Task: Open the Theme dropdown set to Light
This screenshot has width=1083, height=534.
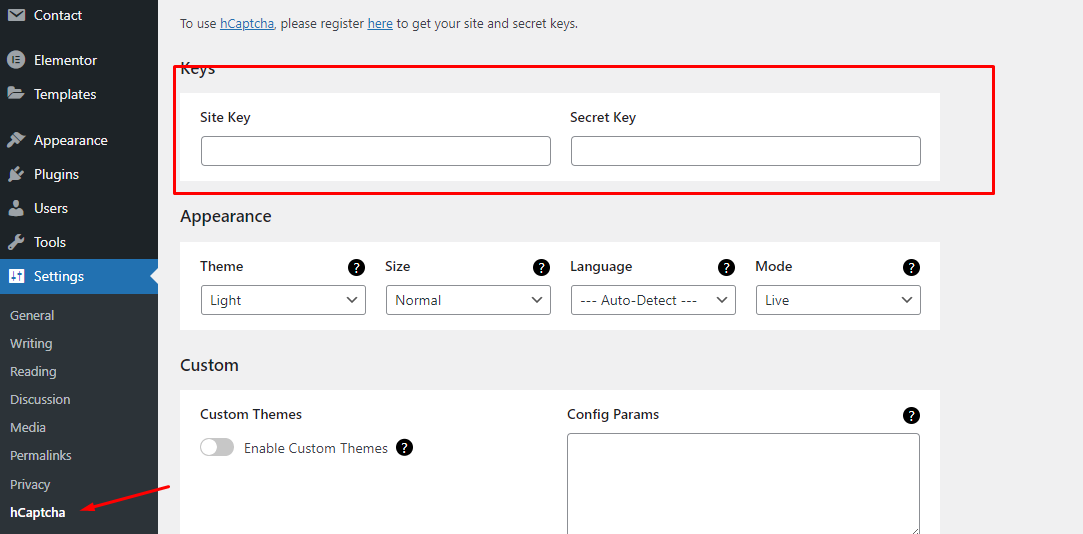Action: [283, 300]
